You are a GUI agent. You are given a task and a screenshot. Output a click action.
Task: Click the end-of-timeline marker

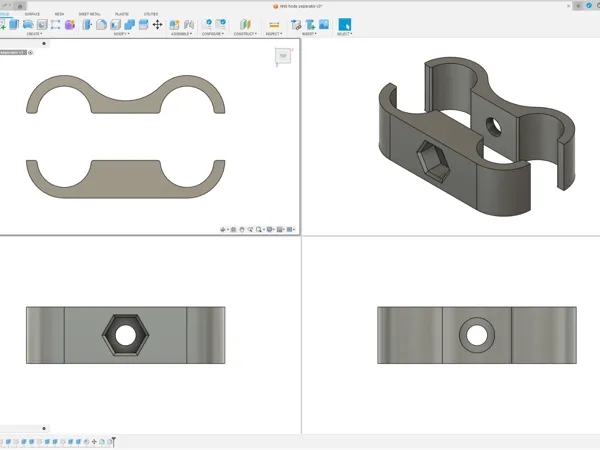click(114, 442)
